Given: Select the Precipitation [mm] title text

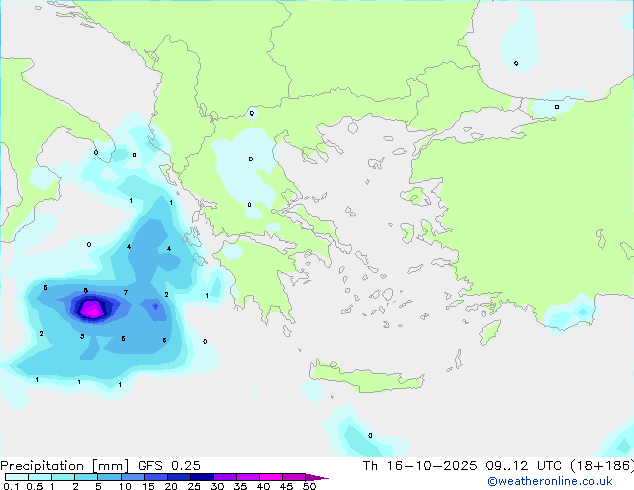Looking at the screenshot, I should point(65,466).
